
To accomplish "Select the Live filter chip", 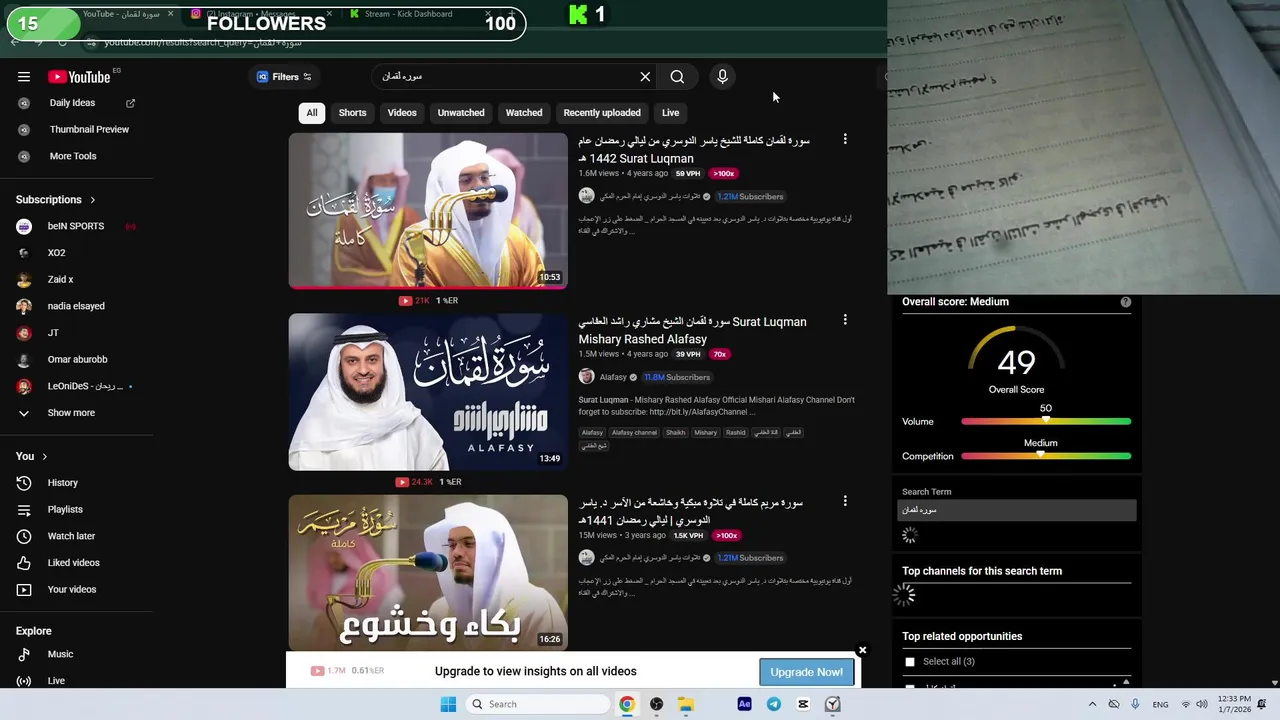I will (670, 113).
